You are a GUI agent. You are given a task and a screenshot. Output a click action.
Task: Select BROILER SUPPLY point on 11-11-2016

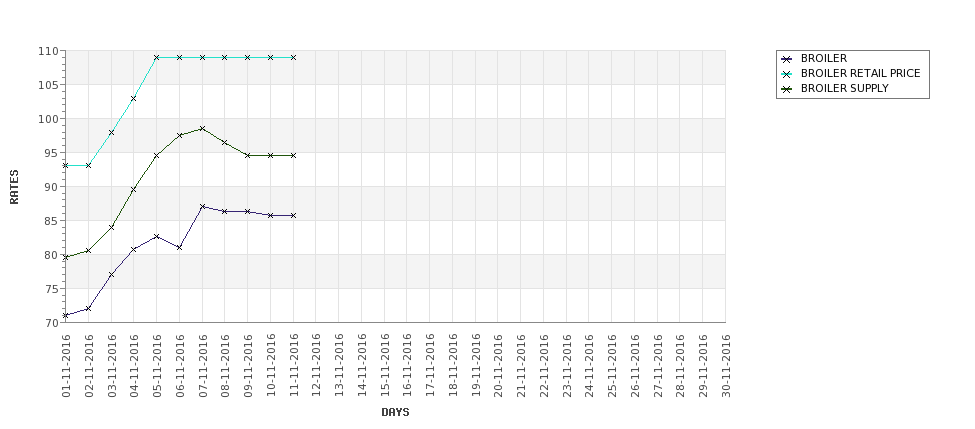click(x=293, y=155)
